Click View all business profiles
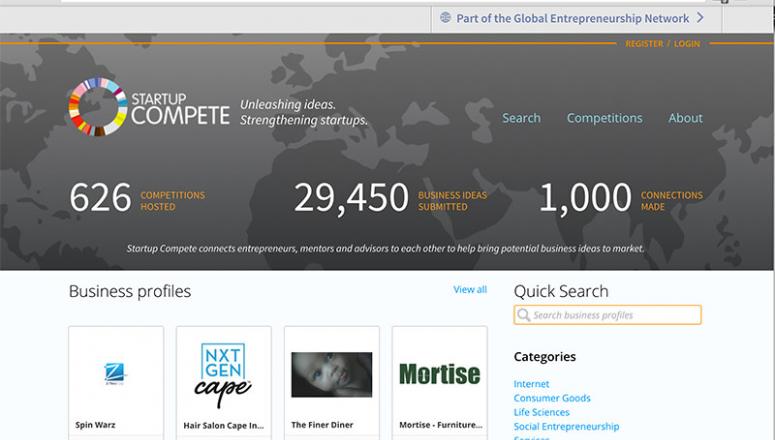The width and height of the screenshot is (775, 440). 470,289
